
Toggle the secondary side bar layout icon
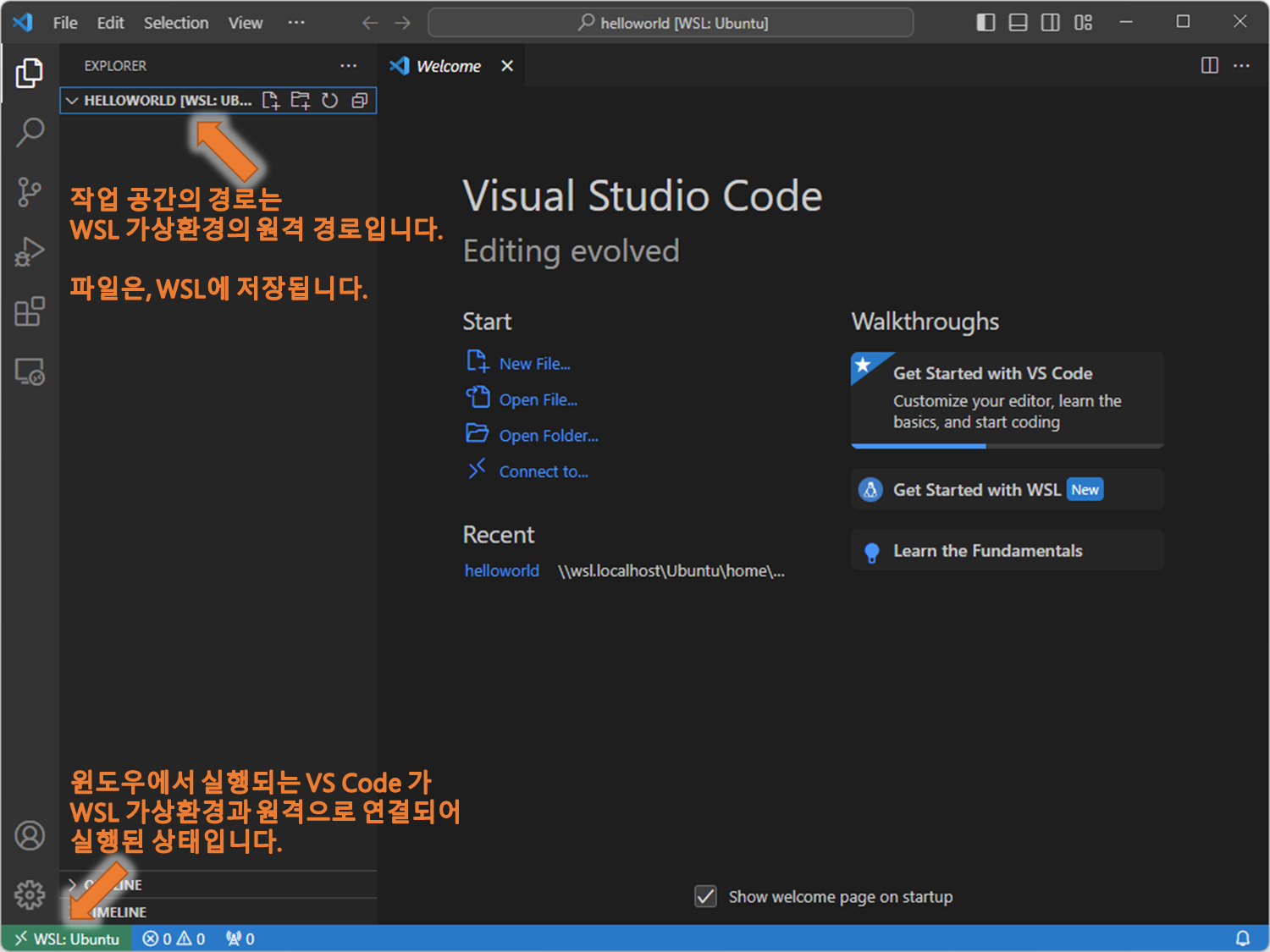click(1051, 23)
